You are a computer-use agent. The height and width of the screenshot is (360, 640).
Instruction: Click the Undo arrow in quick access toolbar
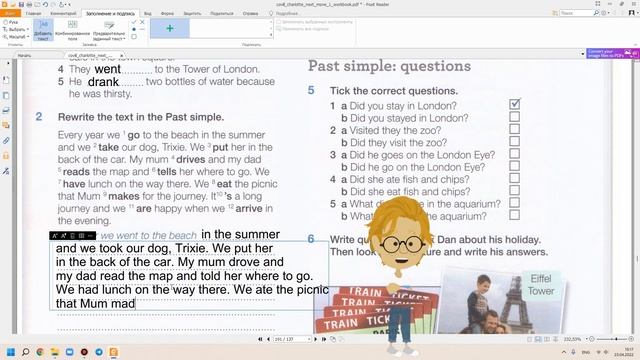pos(45,4)
